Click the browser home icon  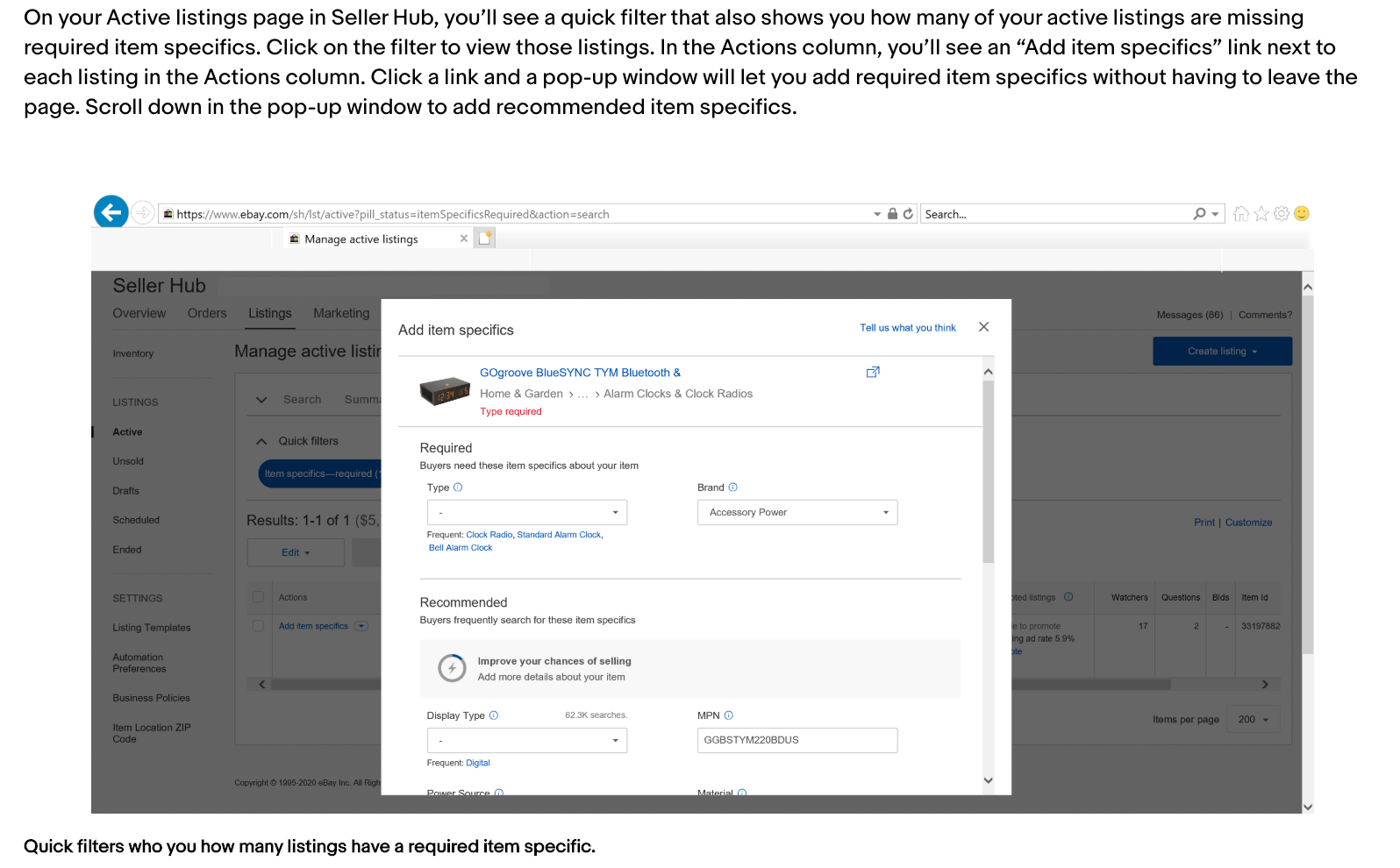(1240, 214)
